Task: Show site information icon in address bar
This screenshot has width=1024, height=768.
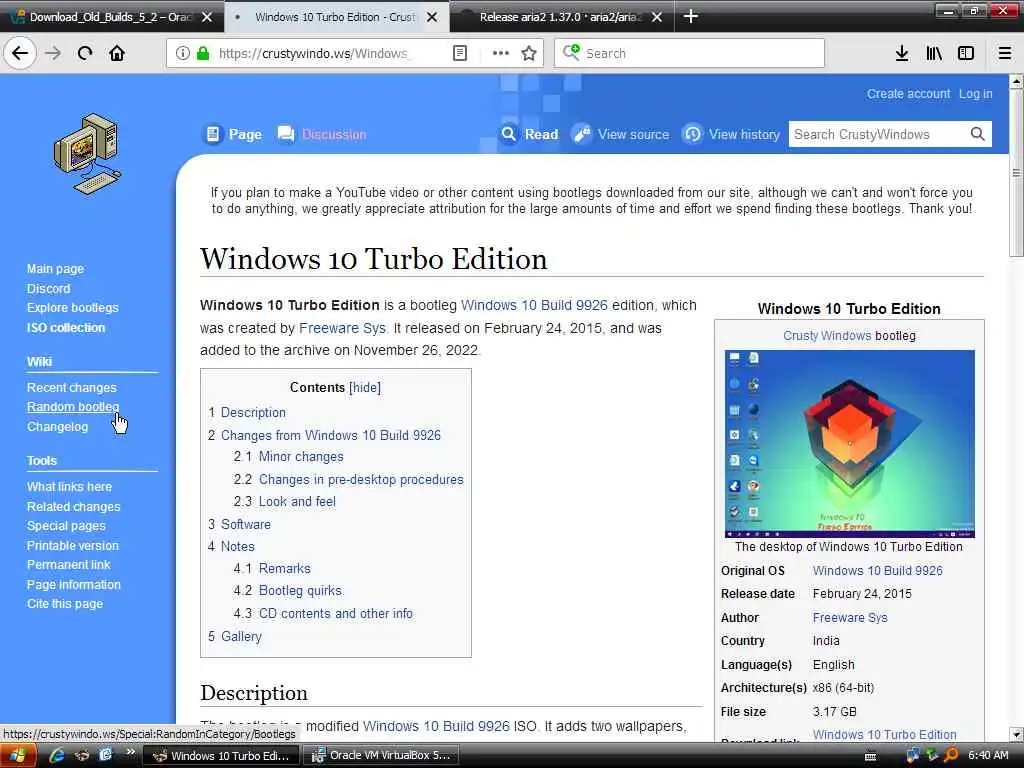Action: tap(182, 53)
